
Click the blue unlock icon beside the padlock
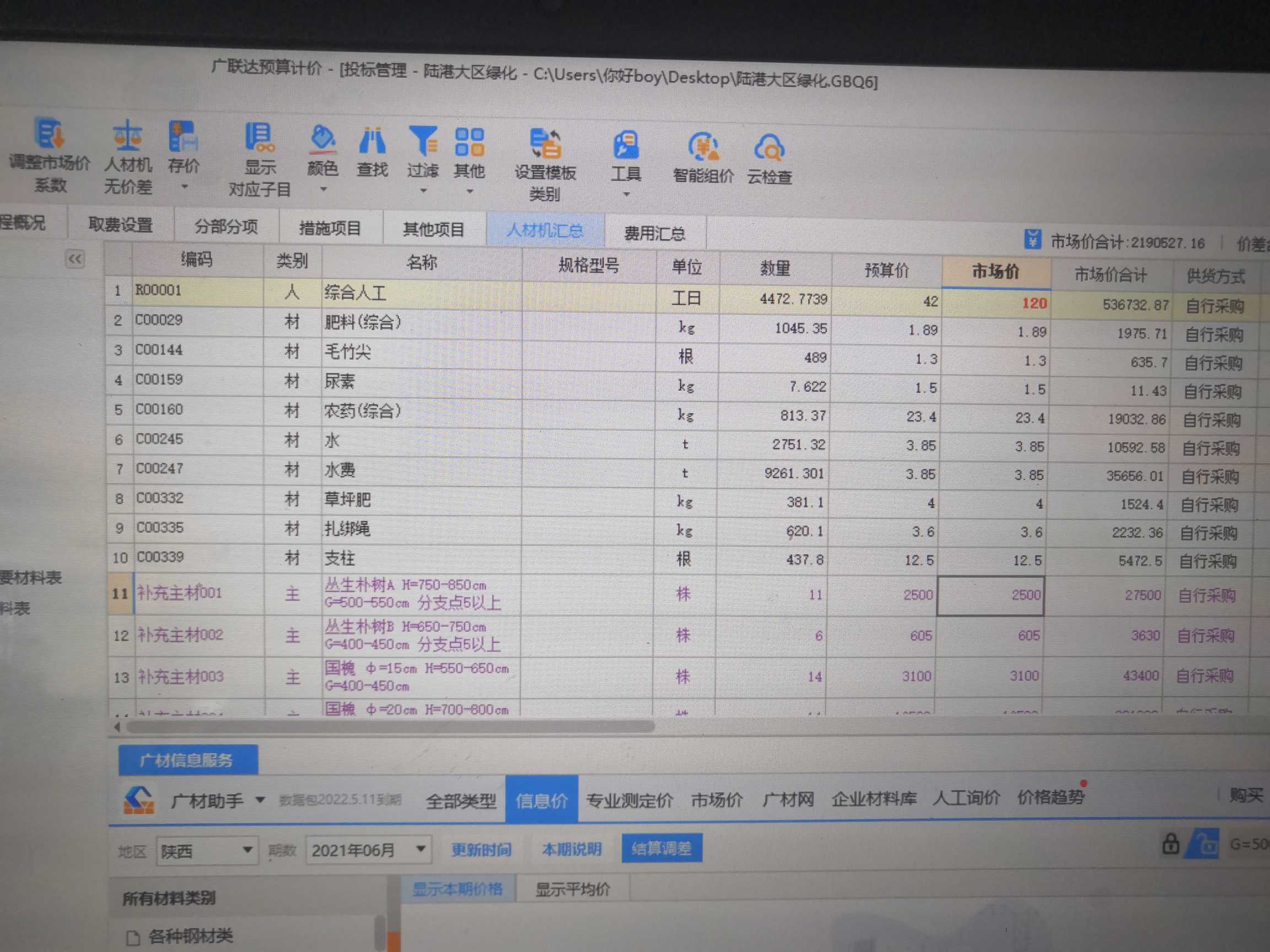pos(1204,843)
